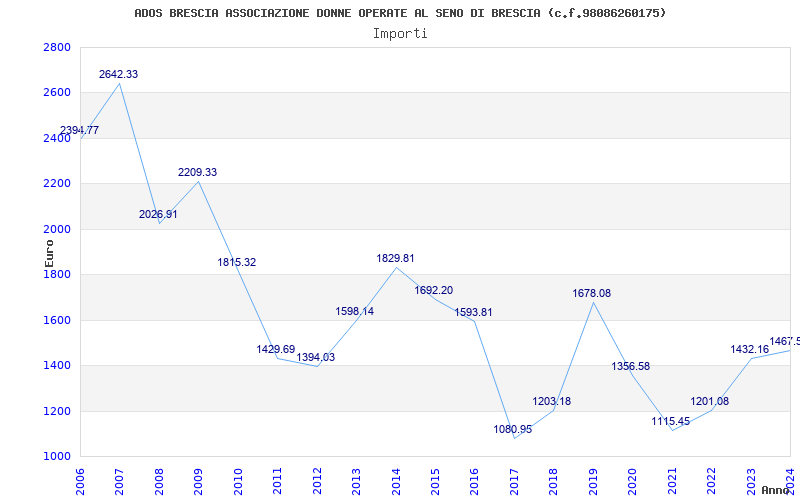Click the Anno axis label

pyautogui.click(x=777, y=490)
